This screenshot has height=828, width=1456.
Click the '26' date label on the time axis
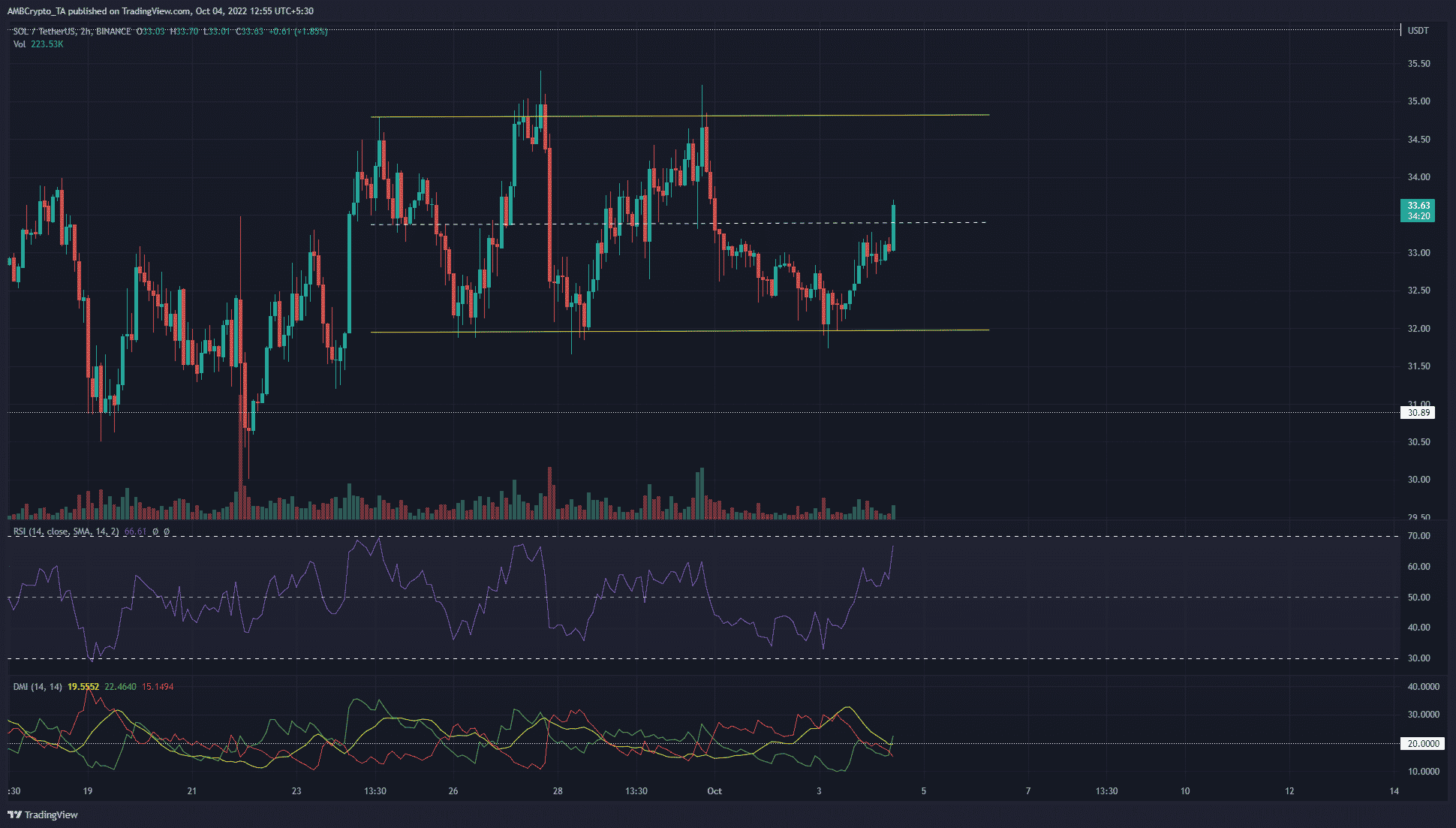pos(453,791)
